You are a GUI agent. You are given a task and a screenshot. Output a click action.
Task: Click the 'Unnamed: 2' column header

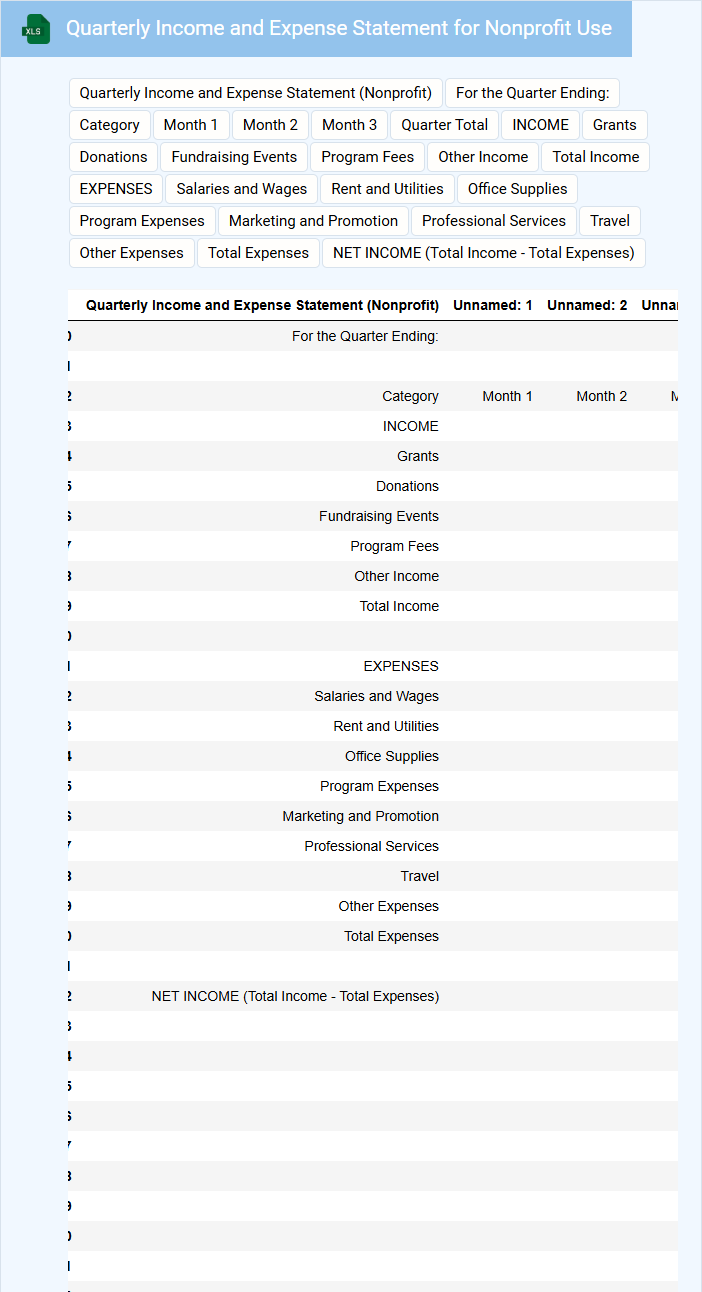pos(587,305)
